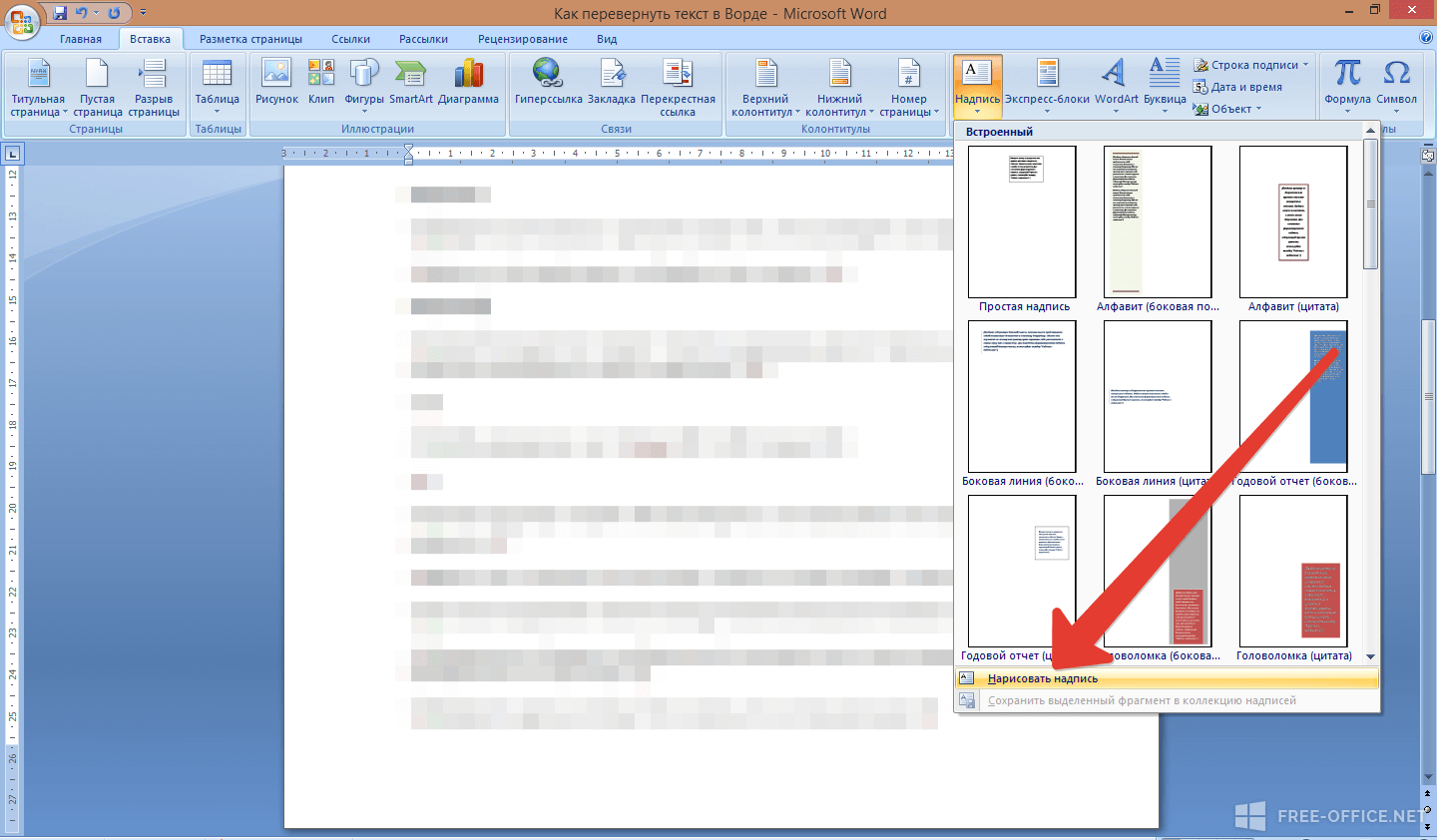Insert a Клип clip art
Viewport: 1437px width, 840px height.
point(321,82)
